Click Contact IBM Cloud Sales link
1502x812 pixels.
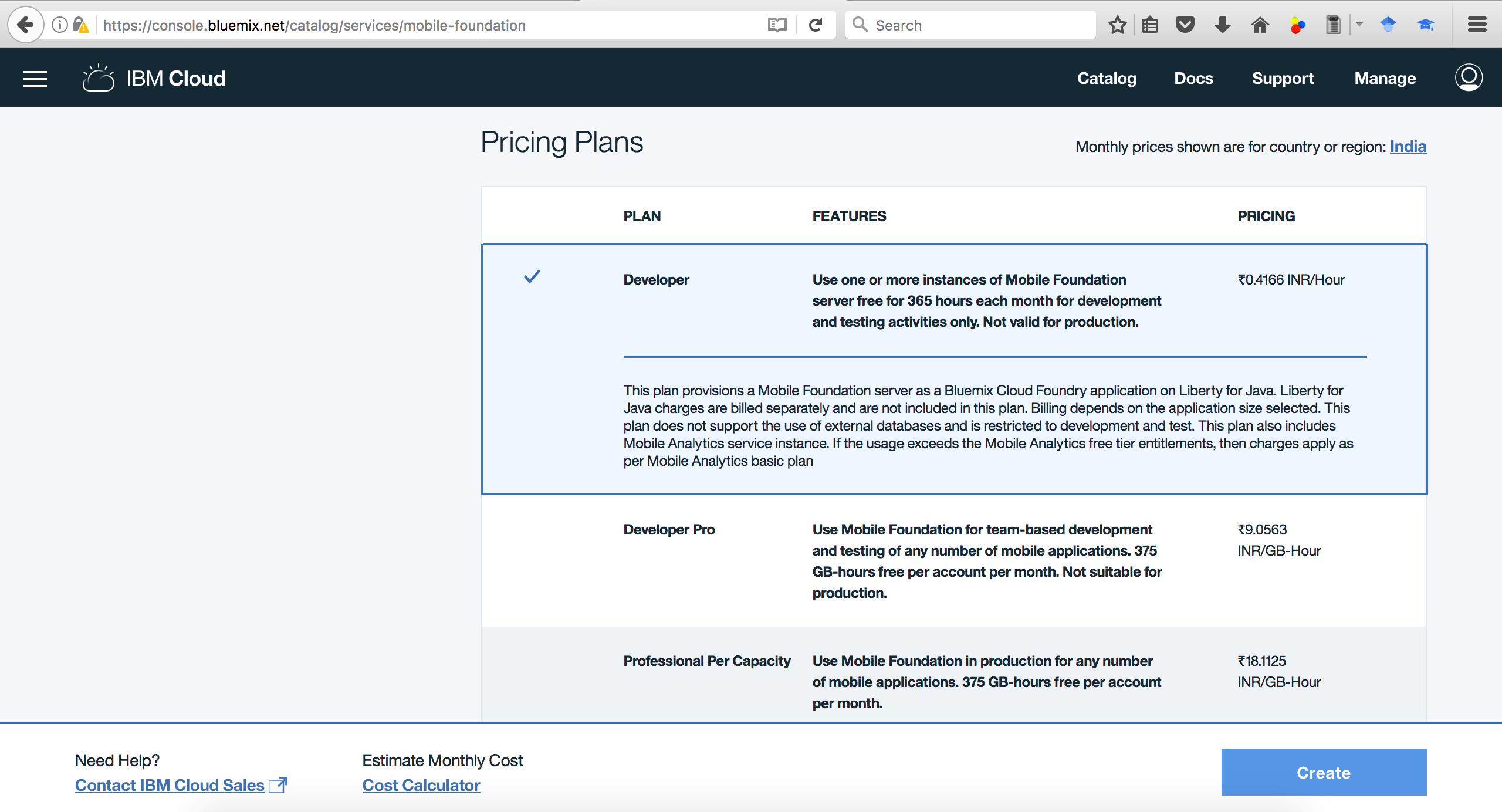click(x=170, y=785)
